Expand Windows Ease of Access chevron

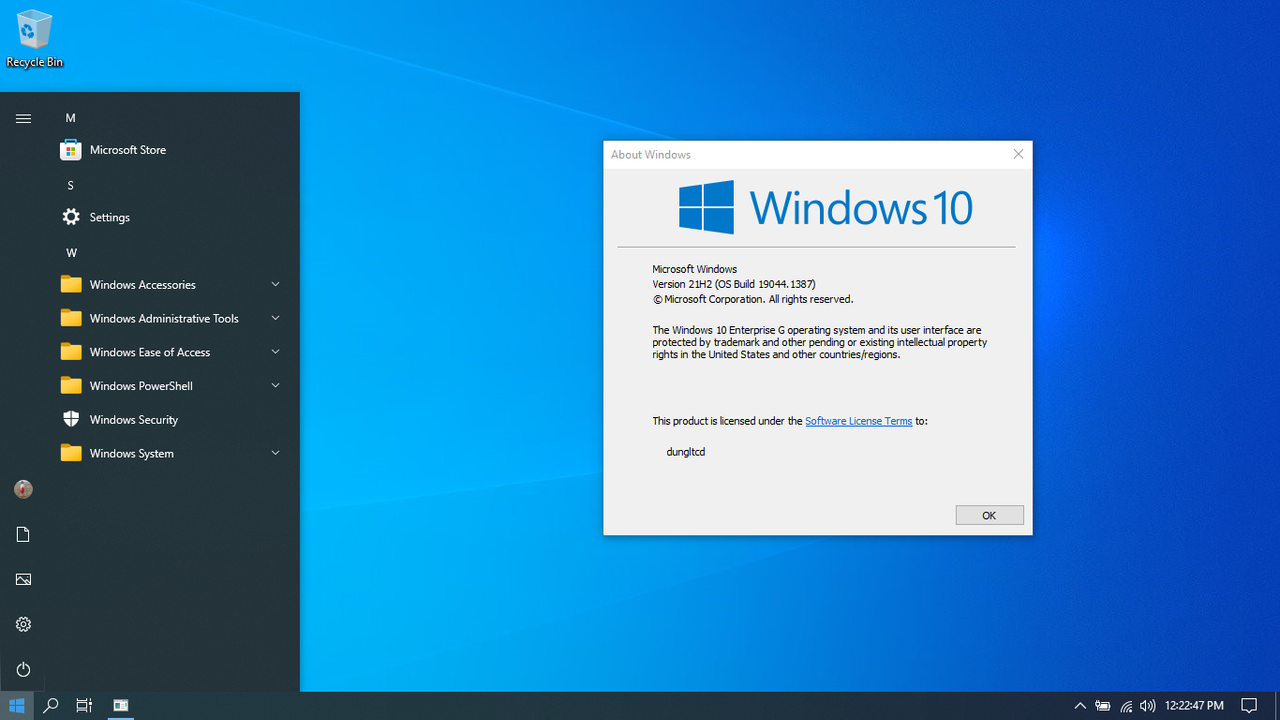click(x=275, y=352)
